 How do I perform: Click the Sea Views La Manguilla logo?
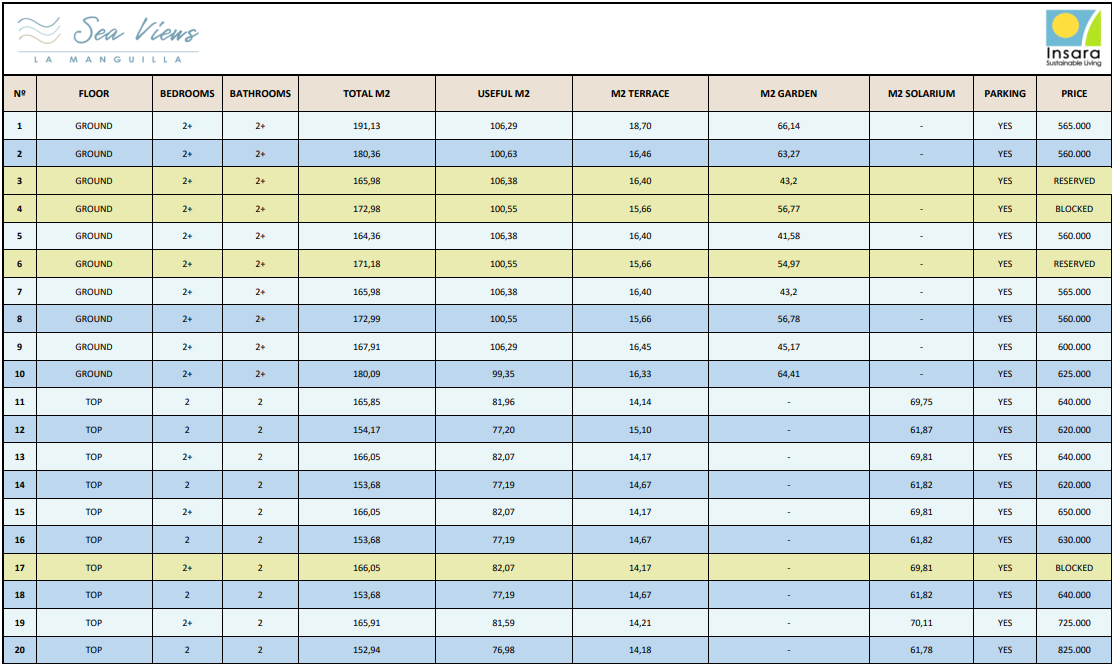tap(108, 39)
